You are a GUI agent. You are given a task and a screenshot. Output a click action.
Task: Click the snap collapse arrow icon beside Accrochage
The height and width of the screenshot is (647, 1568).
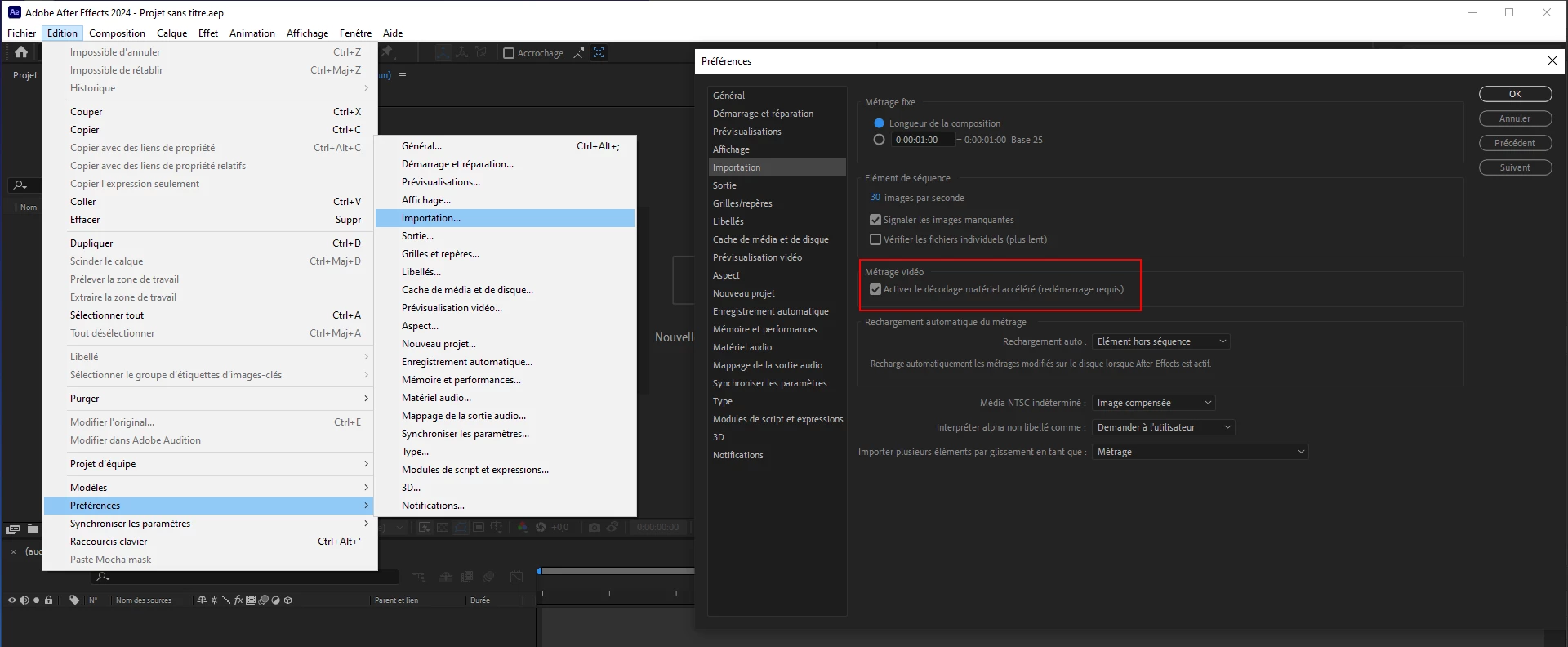coord(578,53)
